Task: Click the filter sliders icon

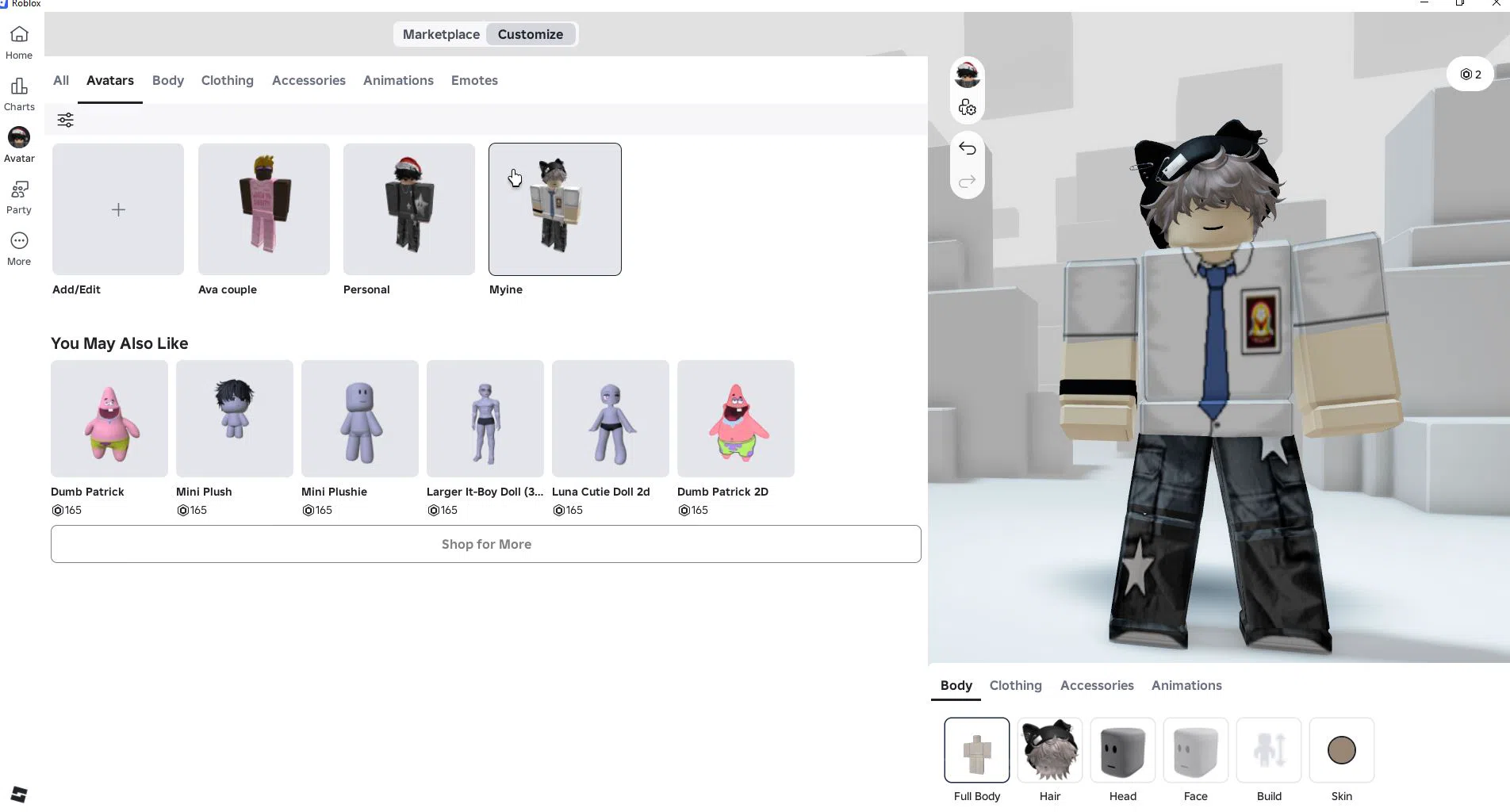Action: [65, 120]
